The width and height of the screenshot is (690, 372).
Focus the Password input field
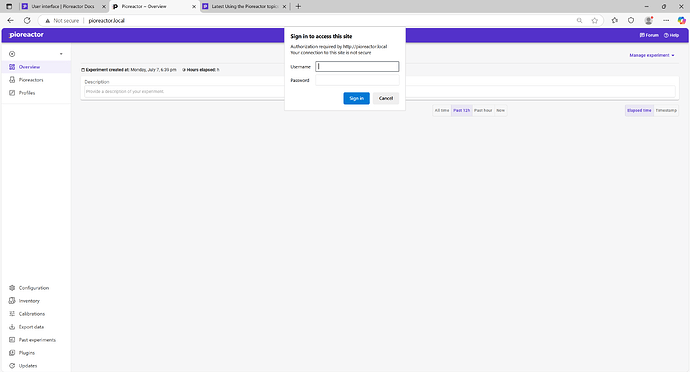(357, 80)
